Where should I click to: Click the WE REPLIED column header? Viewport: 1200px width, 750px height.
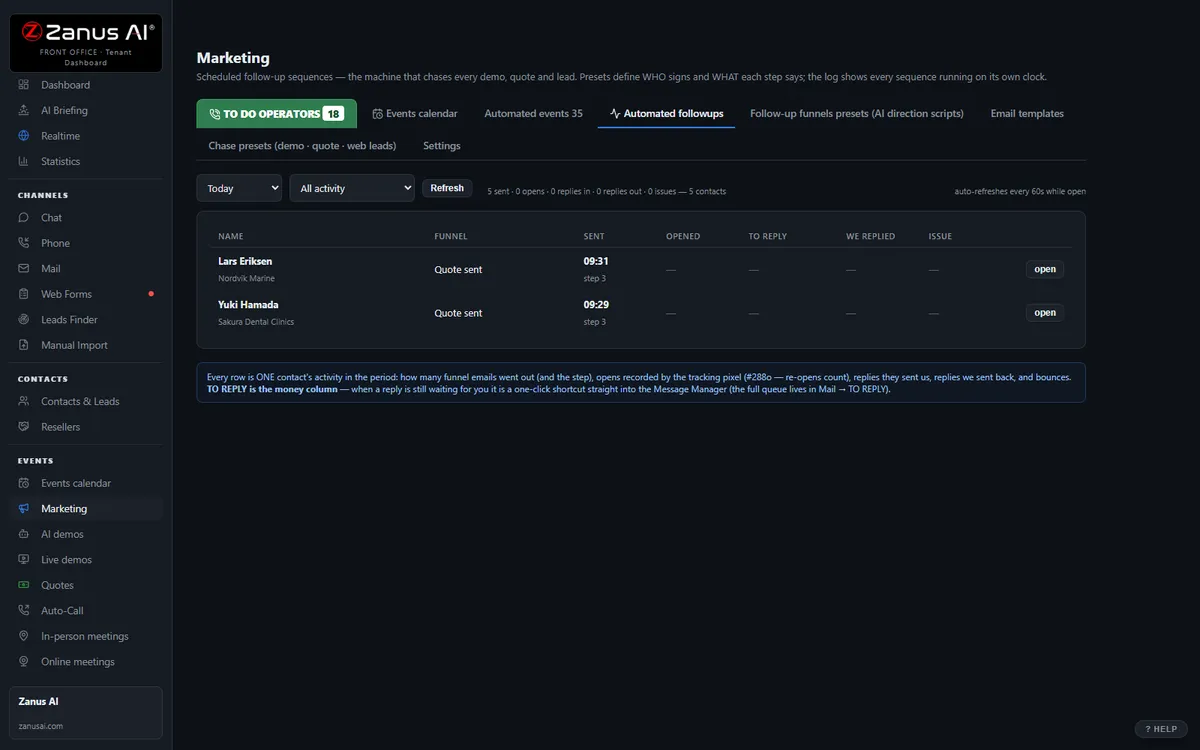871,236
